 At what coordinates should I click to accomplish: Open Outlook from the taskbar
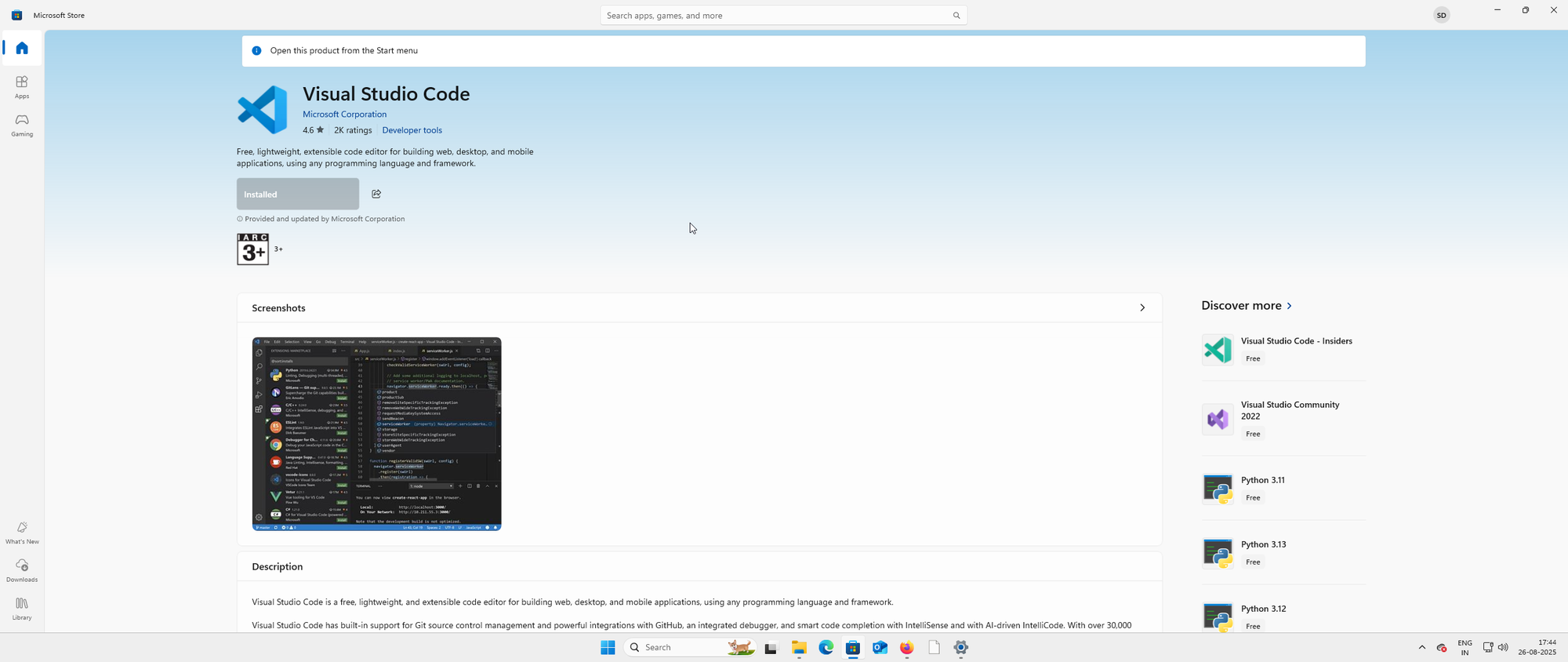880,647
